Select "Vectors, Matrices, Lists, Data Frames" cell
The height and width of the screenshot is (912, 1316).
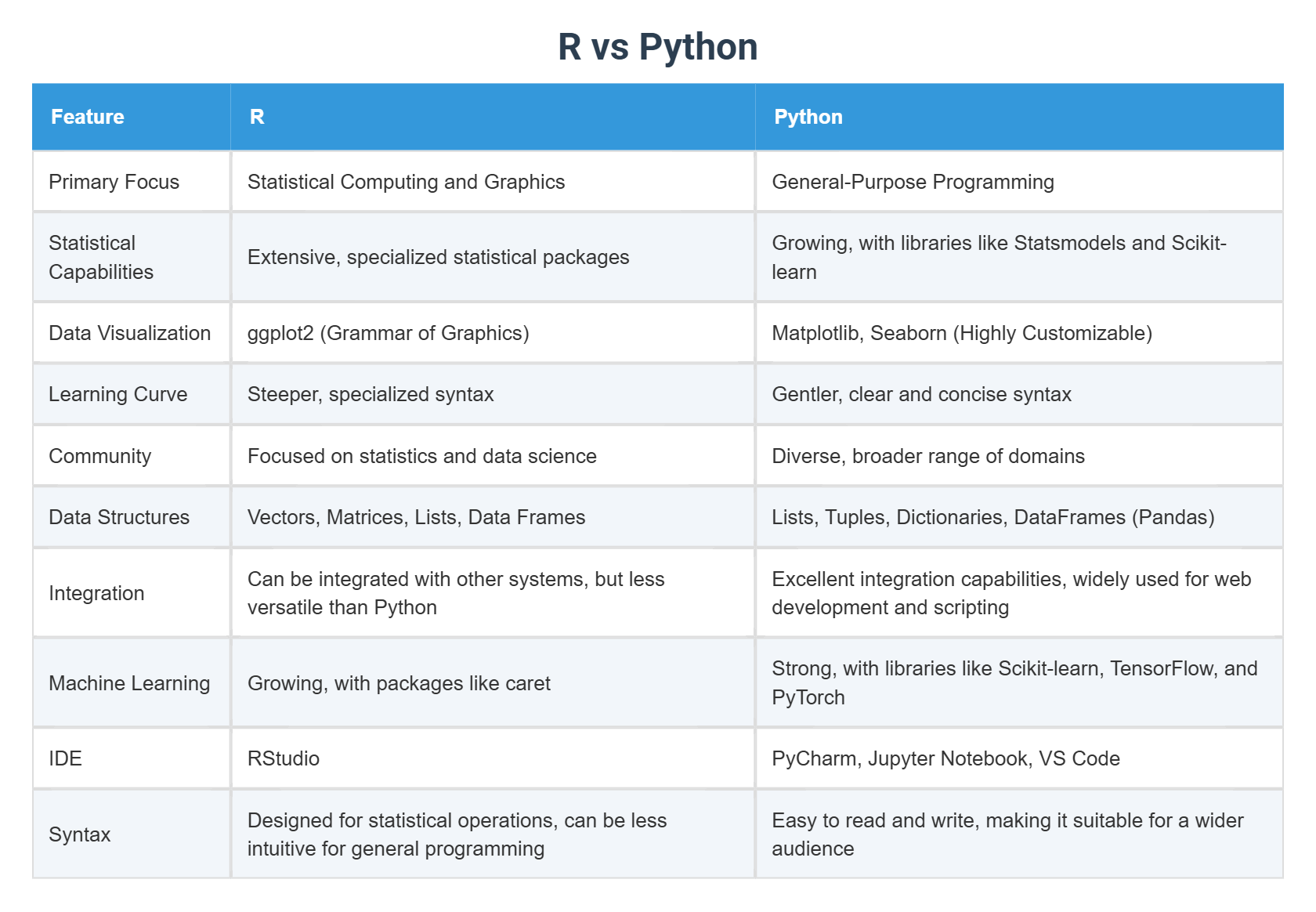click(493, 517)
